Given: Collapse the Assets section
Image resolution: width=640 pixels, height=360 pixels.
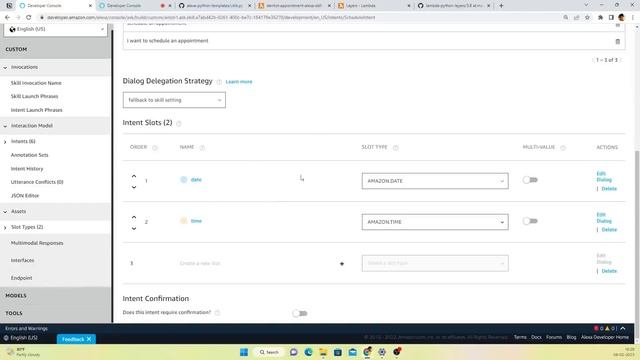Looking at the screenshot, I should [x=5, y=212].
